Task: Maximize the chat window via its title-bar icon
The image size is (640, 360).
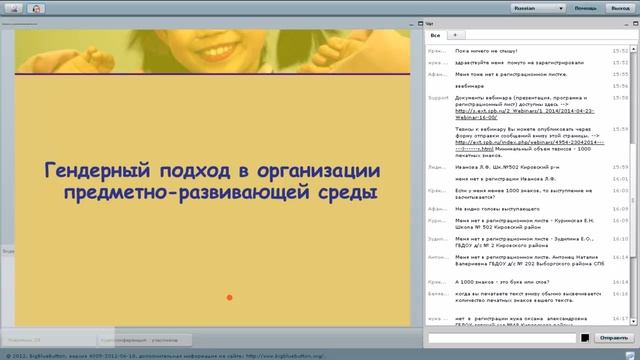Action: (635, 24)
